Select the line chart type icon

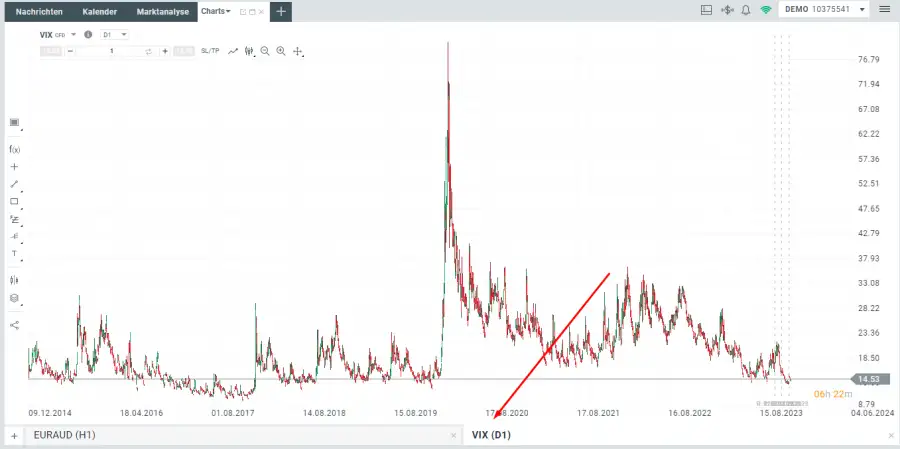pyautogui.click(x=232, y=51)
